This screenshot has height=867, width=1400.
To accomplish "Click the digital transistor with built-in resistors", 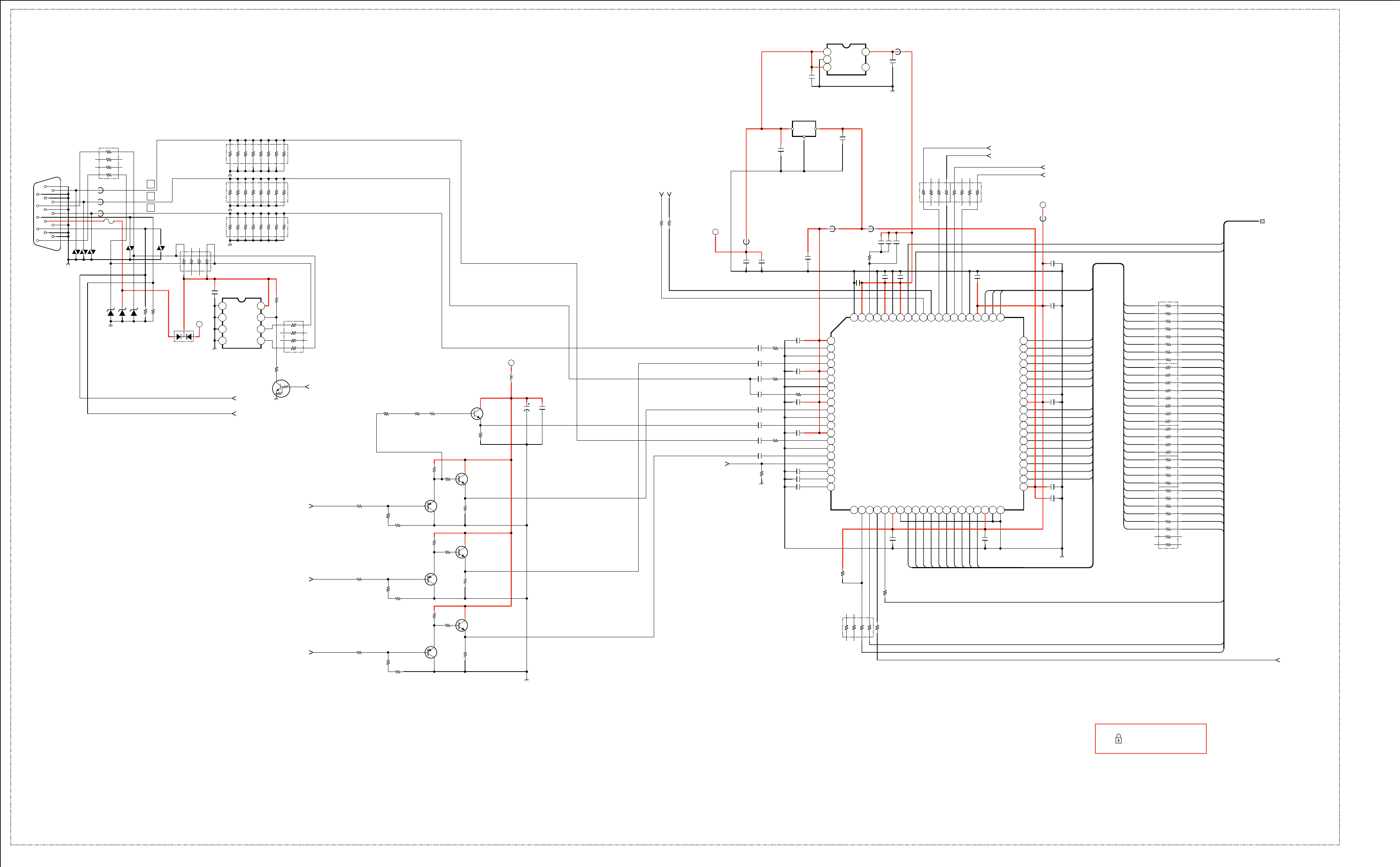I will click(281, 388).
